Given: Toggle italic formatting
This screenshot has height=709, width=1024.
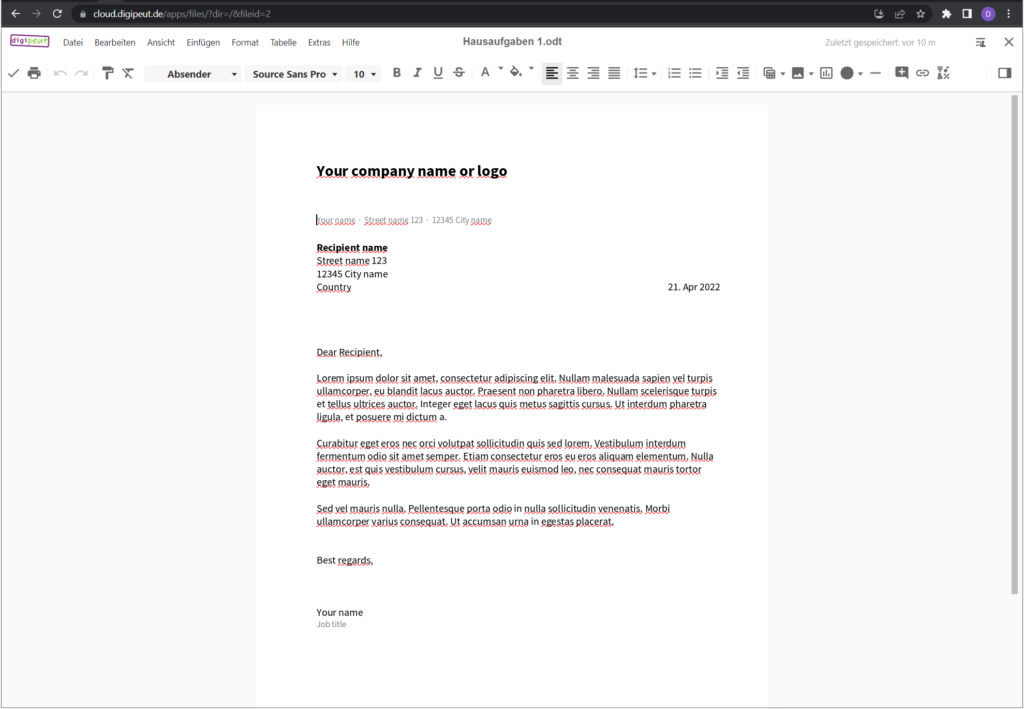Looking at the screenshot, I should coord(417,72).
